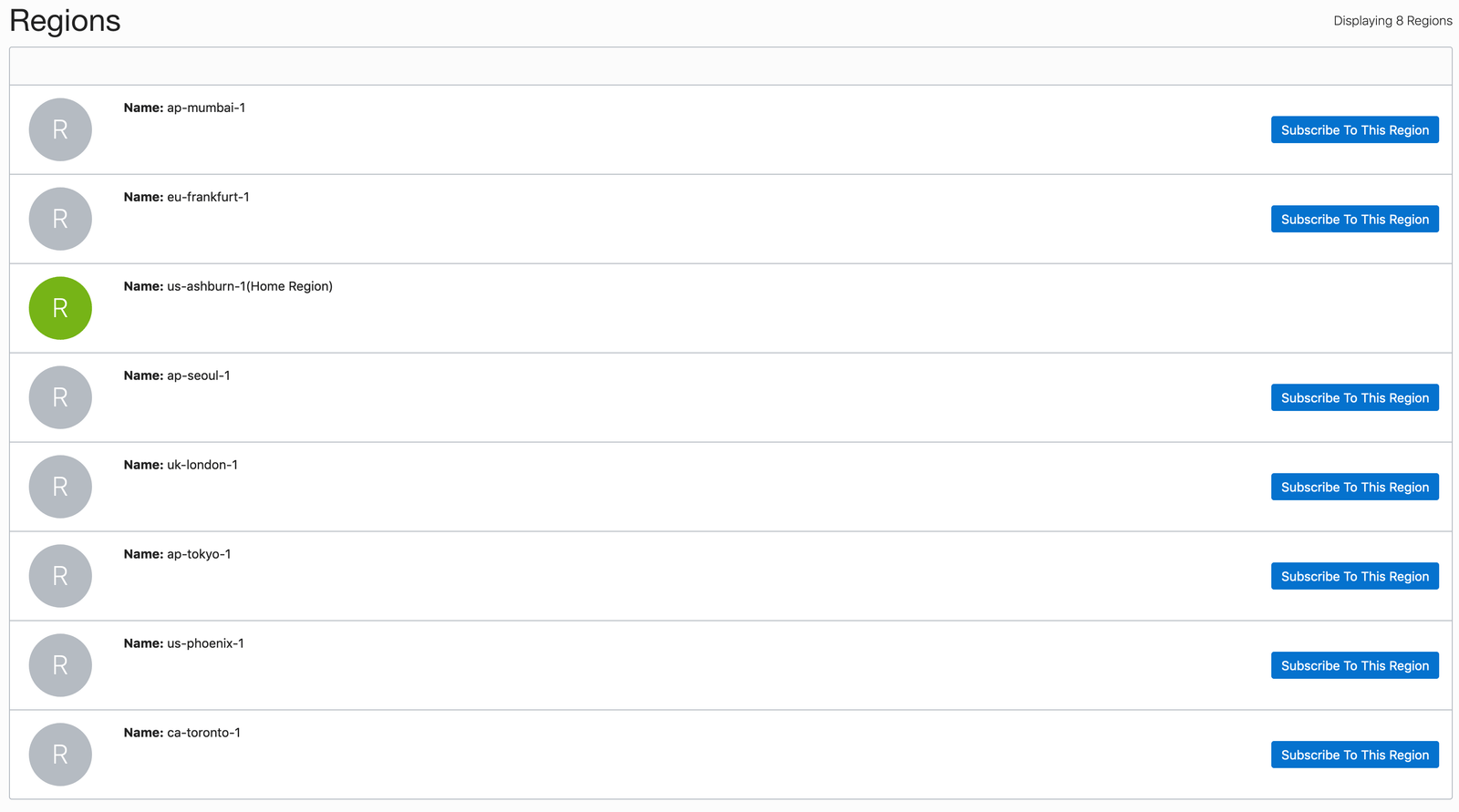This screenshot has height=812, width=1459.
Task: Subscribe to the uk-london-1 region
Action: pos(1354,488)
